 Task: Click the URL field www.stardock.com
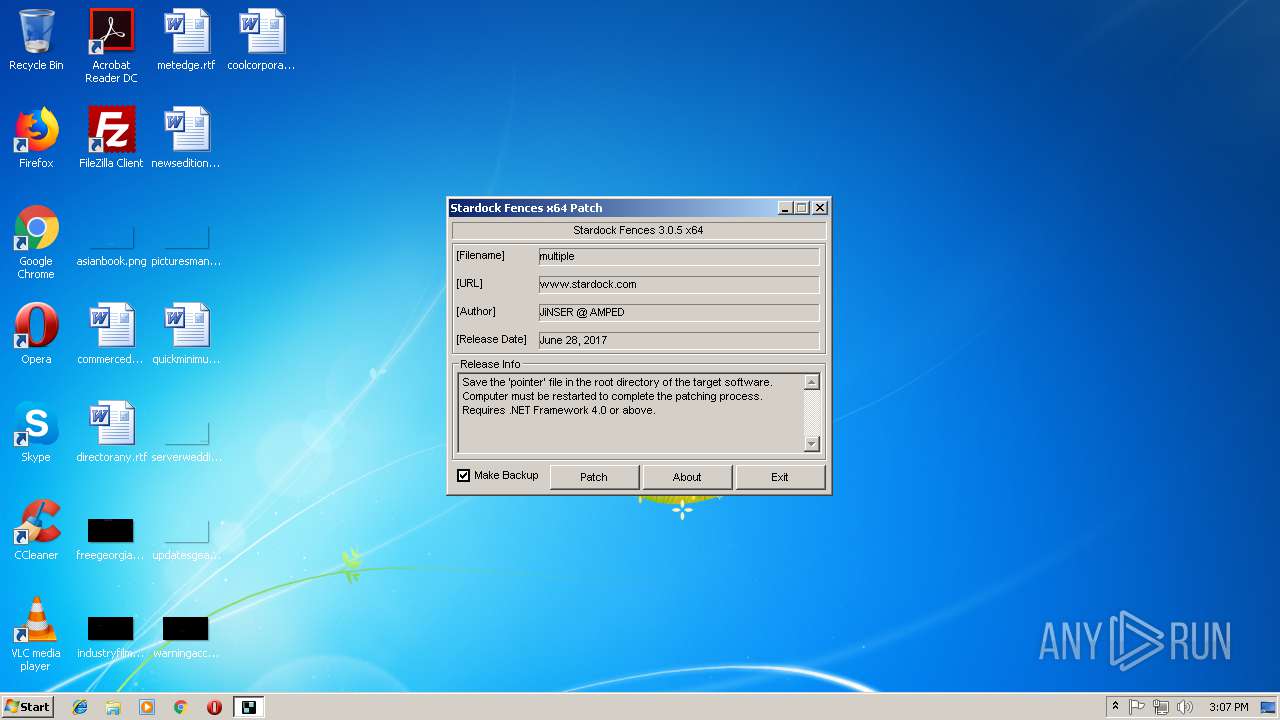pos(679,284)
